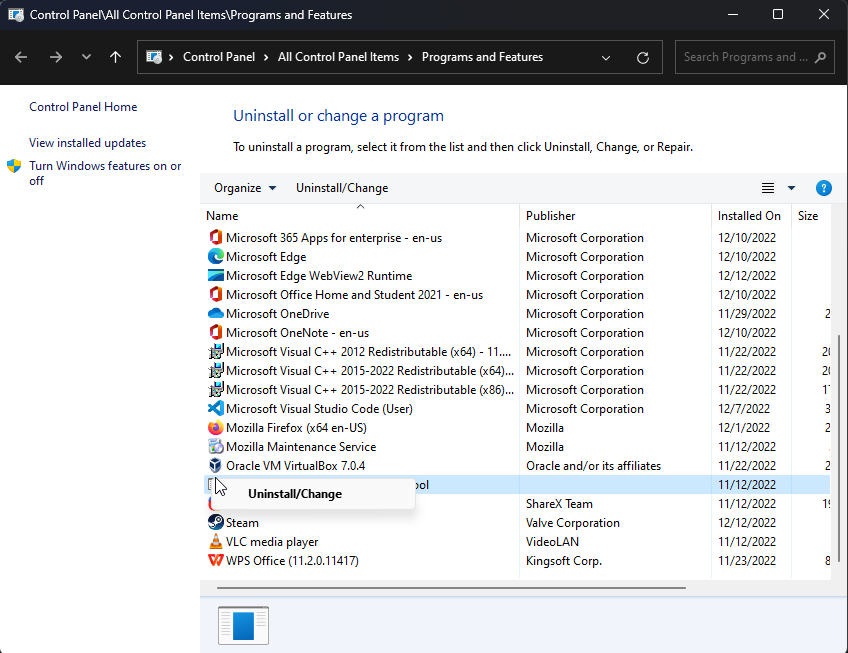Screen dimensions: 848x653
Task: Select the Steam program row
Action: (x=517, y=522)
